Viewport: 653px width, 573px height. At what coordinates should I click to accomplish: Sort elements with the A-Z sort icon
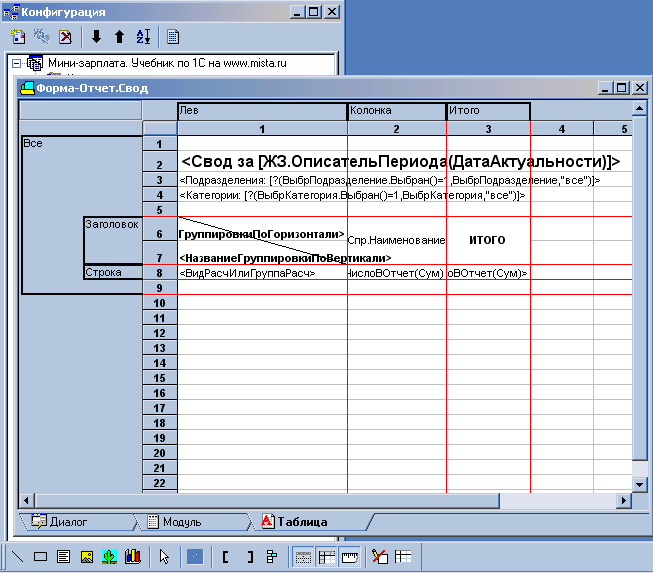(x=143, y=37)
